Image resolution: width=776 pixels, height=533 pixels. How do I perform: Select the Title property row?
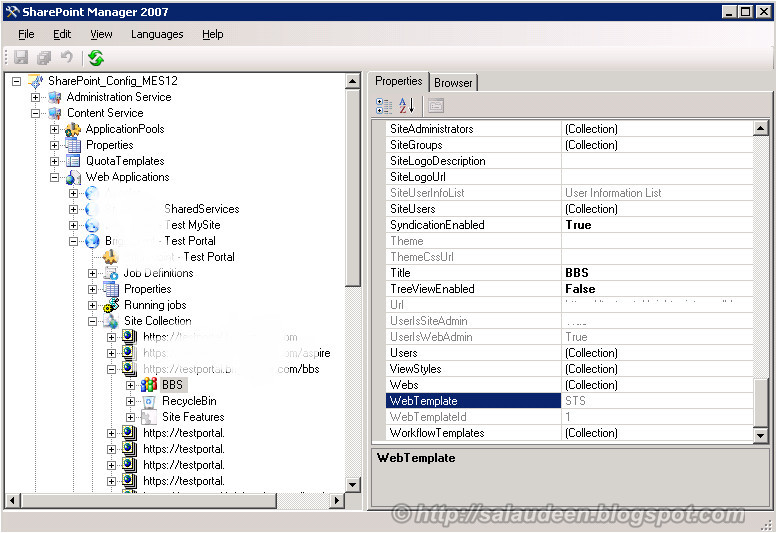[x=570, y=273]
